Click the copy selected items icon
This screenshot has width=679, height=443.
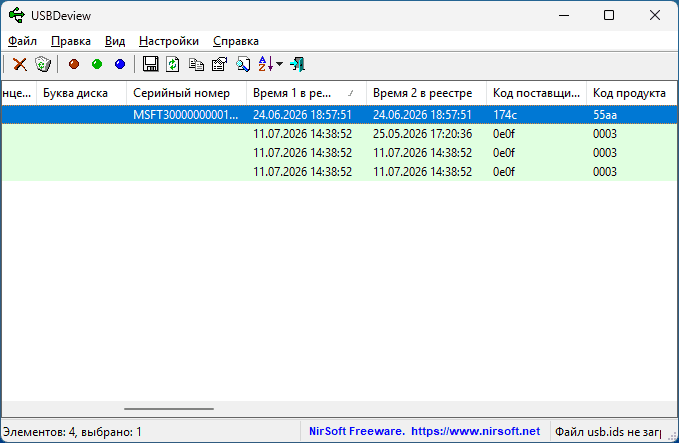click(196, 65)
